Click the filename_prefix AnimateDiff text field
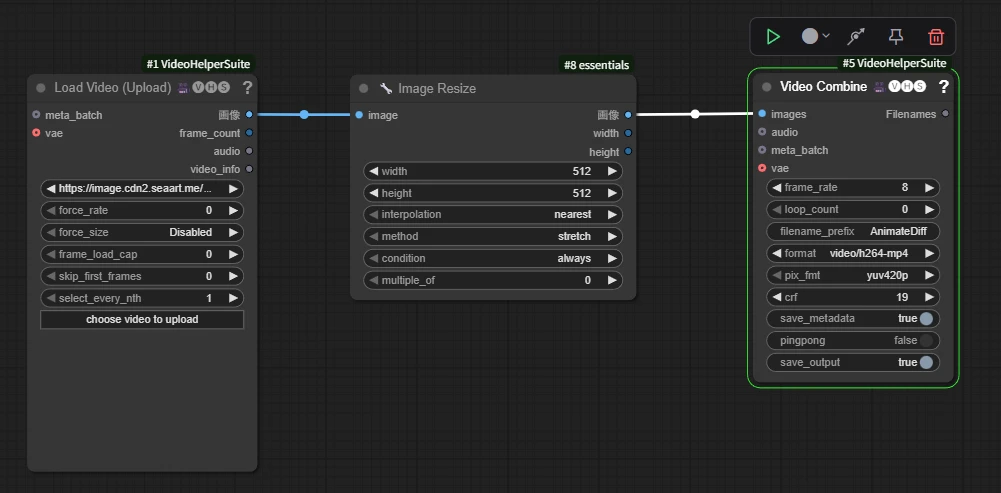Image resolution: width=1001 pixels, height=493 pixels. (x=853, y=231)
